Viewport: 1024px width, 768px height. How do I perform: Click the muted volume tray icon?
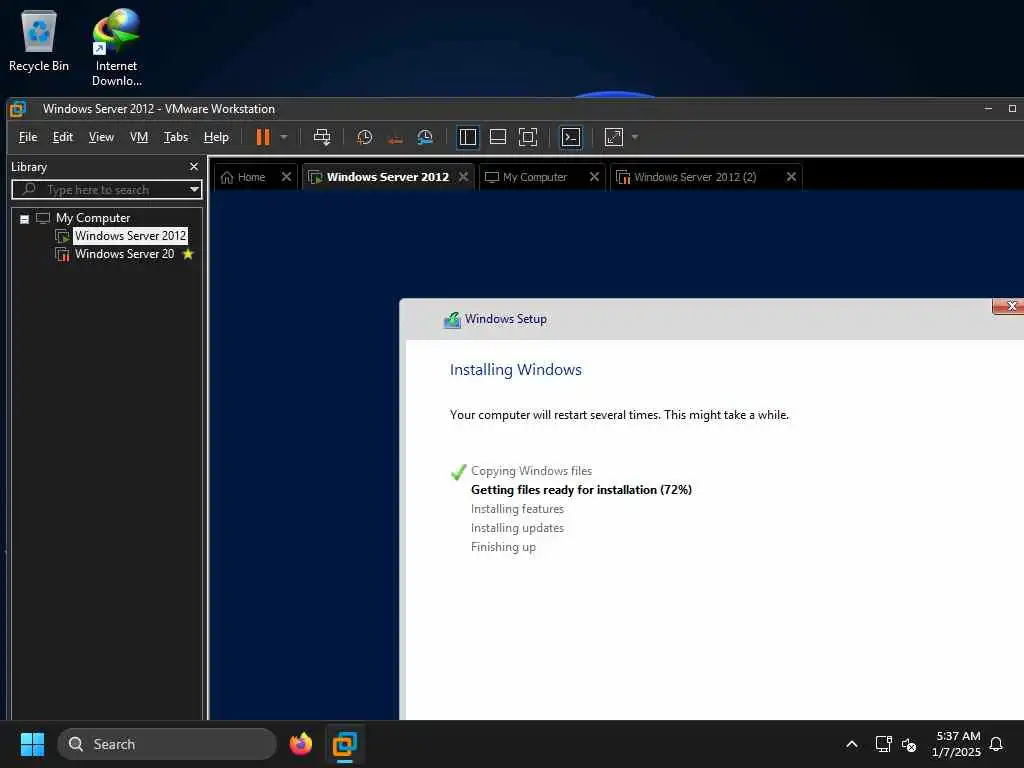pos(909,744)
